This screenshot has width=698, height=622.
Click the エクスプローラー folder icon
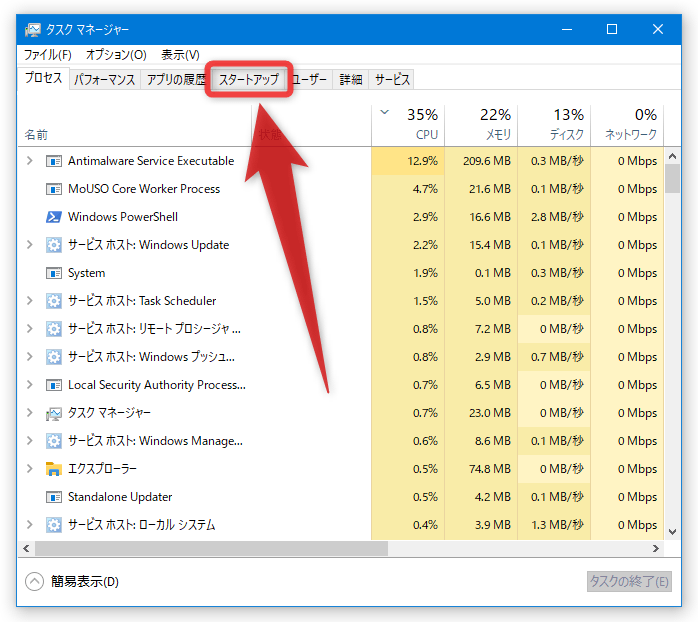[54, 469]
